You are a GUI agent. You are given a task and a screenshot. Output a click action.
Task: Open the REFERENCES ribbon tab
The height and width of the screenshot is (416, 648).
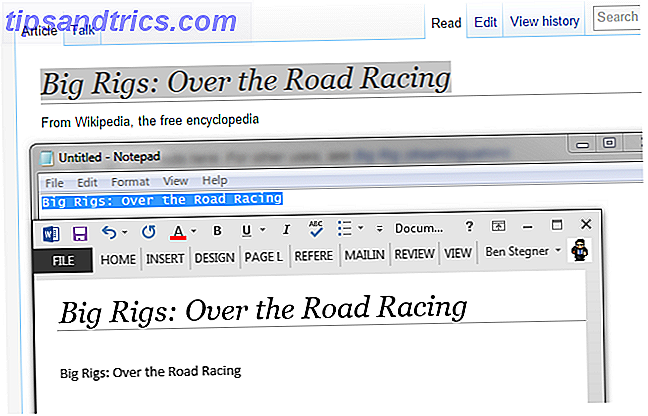314,256
